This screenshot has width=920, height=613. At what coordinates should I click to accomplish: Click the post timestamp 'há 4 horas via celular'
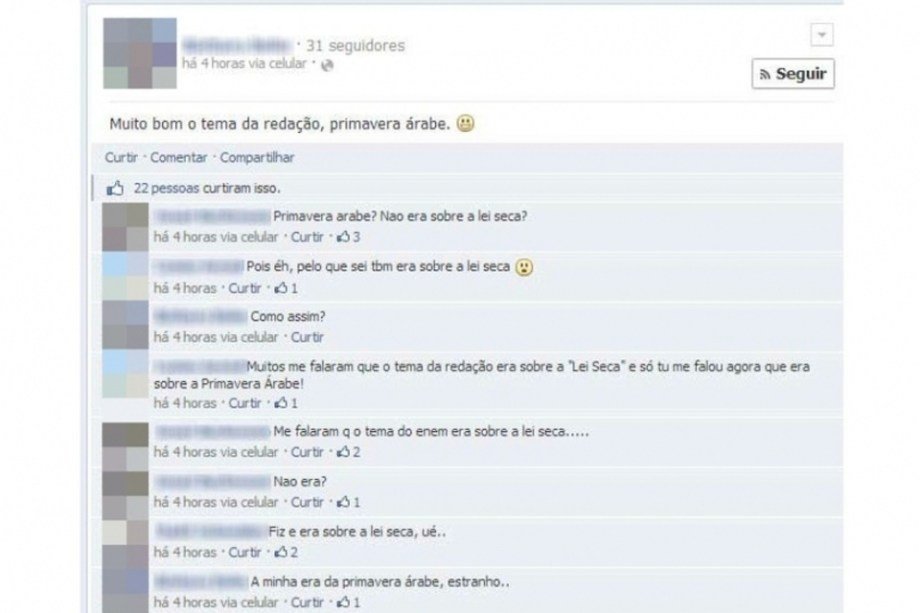tap(245, 63)
